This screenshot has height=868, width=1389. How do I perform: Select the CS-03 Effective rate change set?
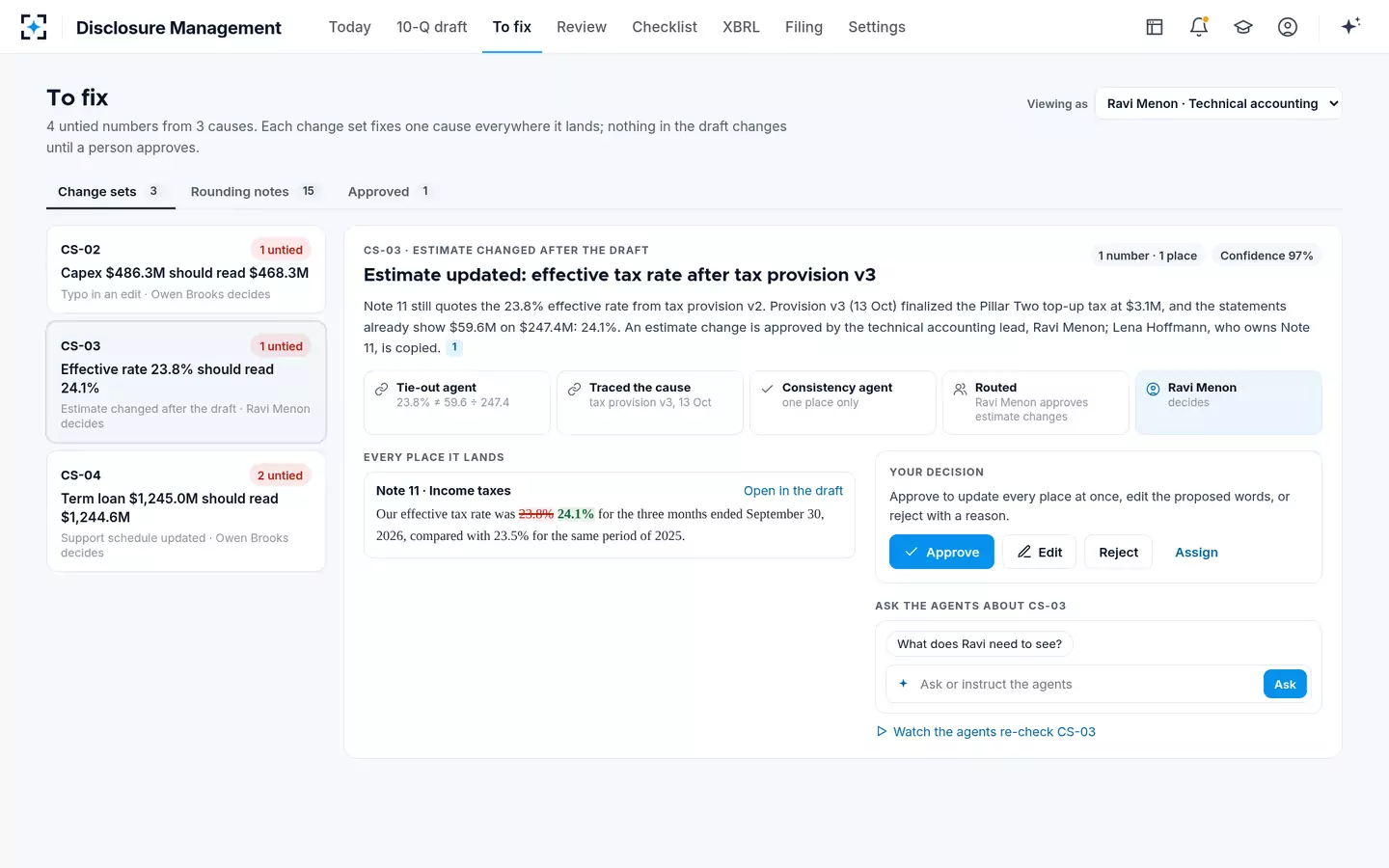(x=186, y=382)
